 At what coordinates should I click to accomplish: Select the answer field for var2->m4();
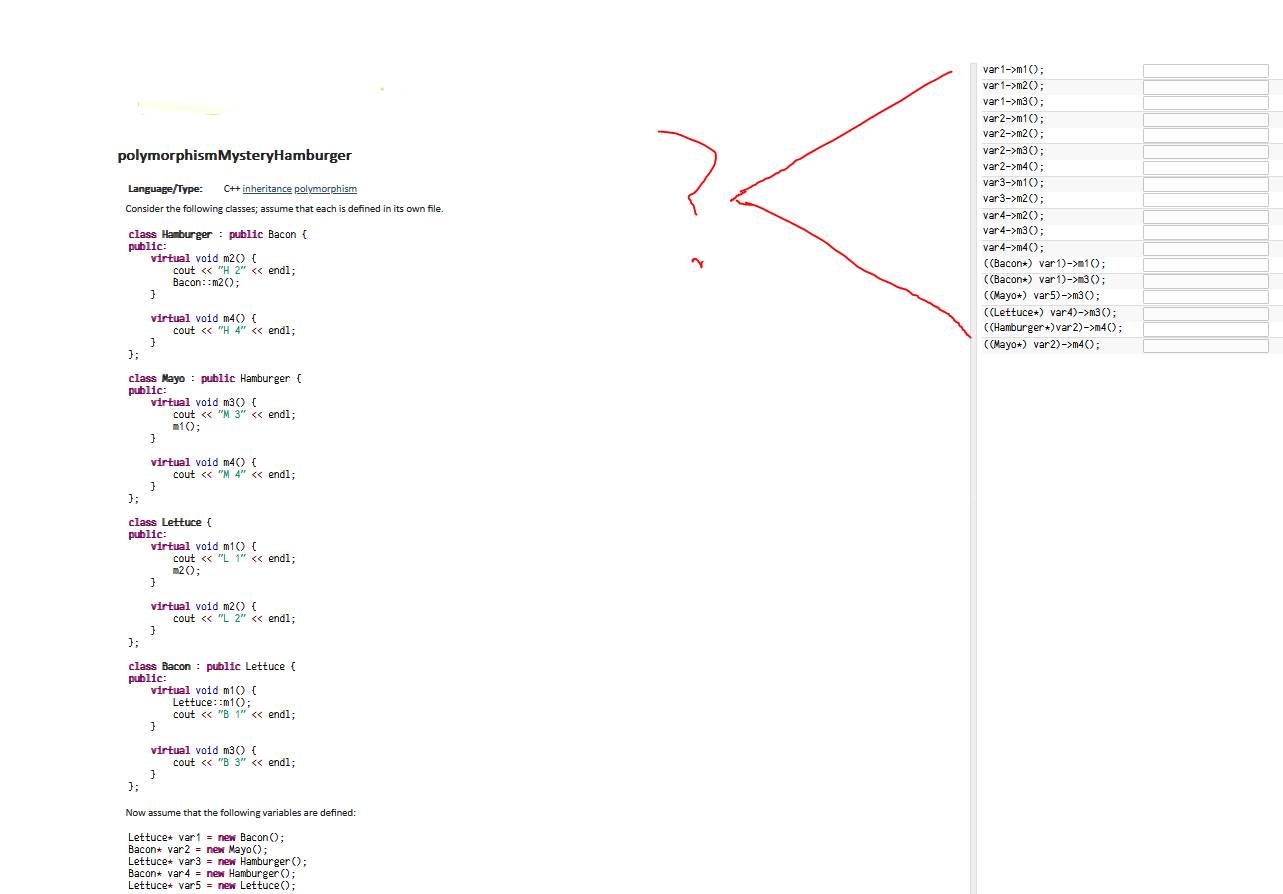tap(1205, 166)
